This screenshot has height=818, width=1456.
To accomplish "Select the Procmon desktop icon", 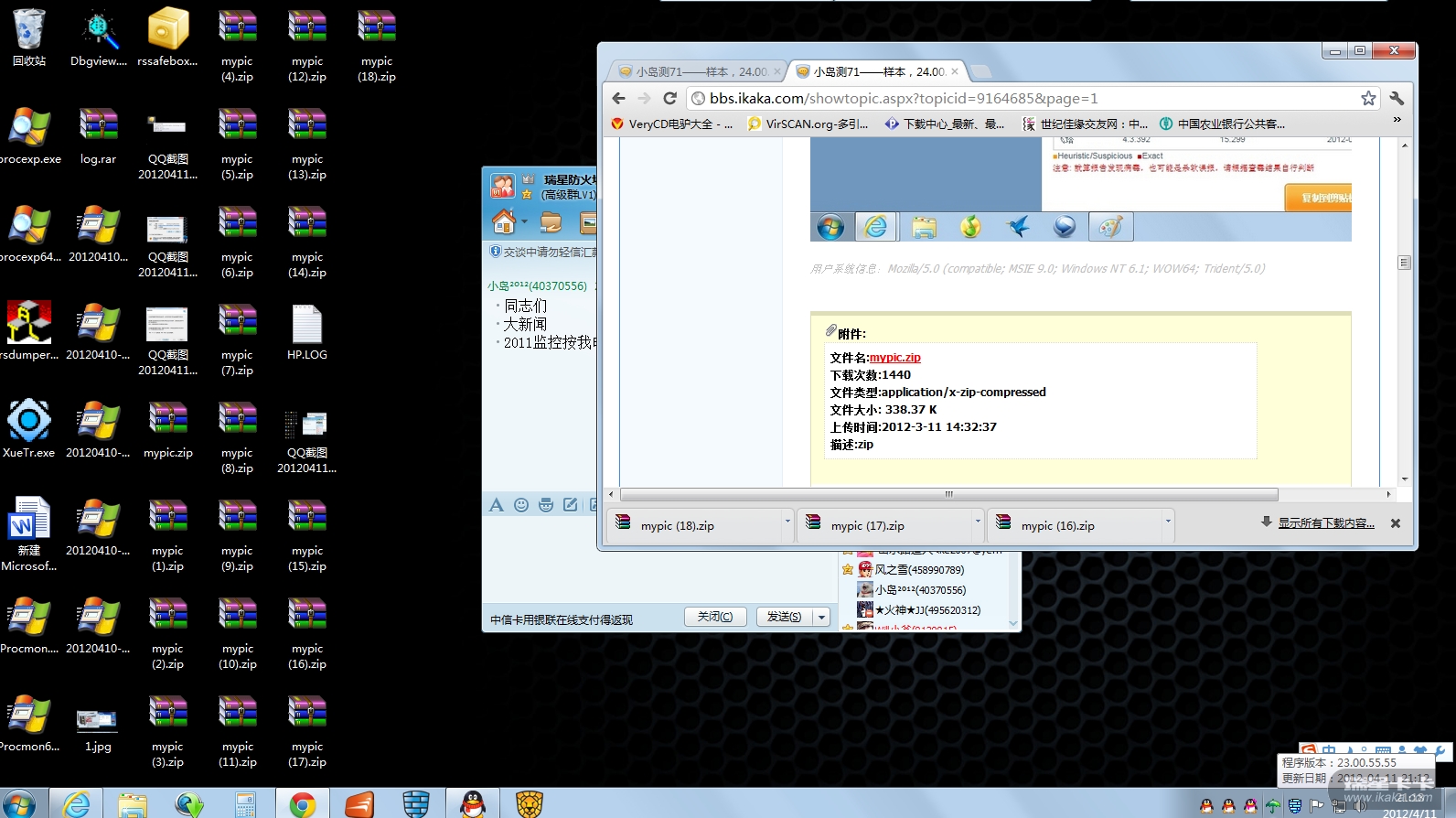I will tap(29, 624).
